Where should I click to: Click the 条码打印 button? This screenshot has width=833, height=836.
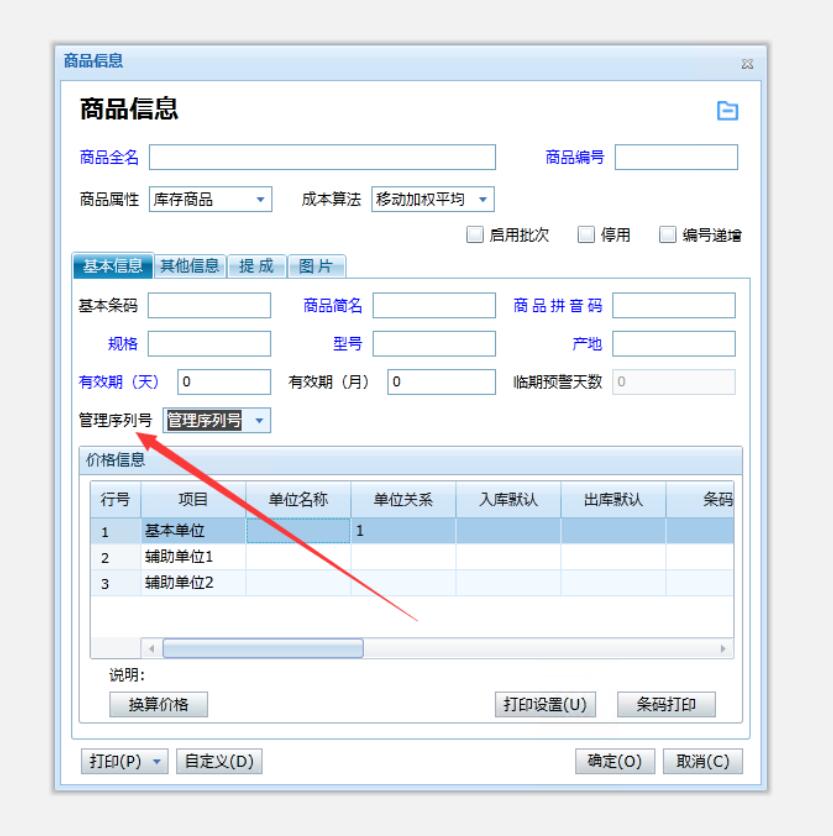click(667, 704)
